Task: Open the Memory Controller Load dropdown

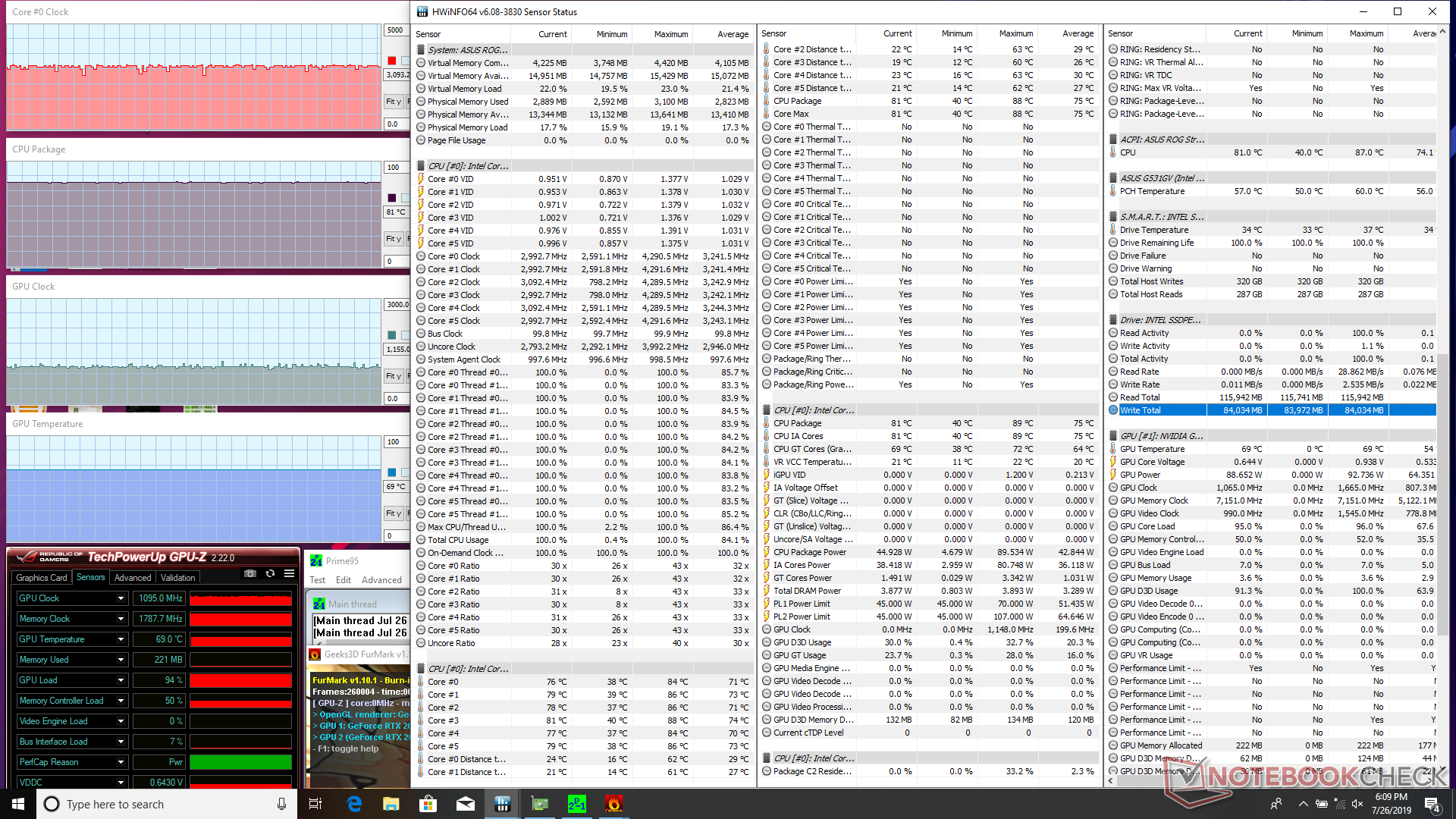Action: coord(121,701)
